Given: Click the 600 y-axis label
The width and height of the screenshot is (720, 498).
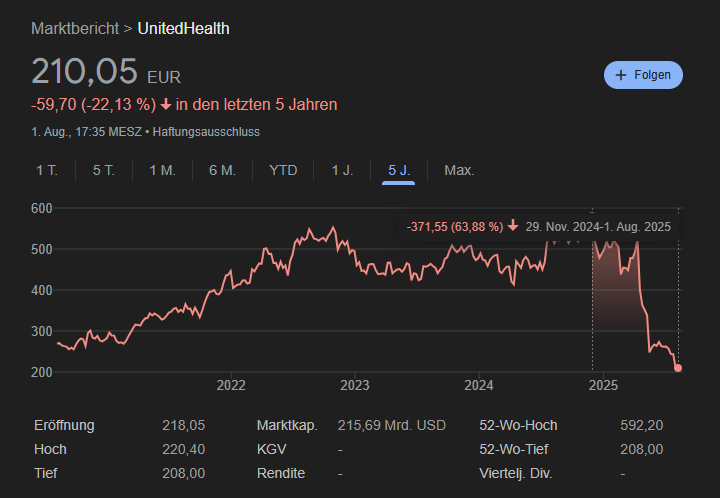Looking at the screenshot, I should pyautogui.click(x=42, y=208).
